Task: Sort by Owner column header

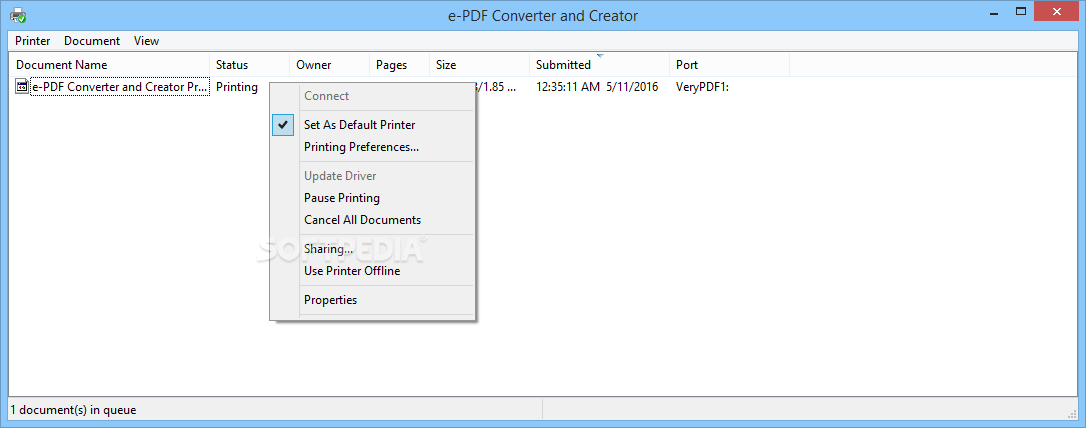Action: (x=330, y=65)
